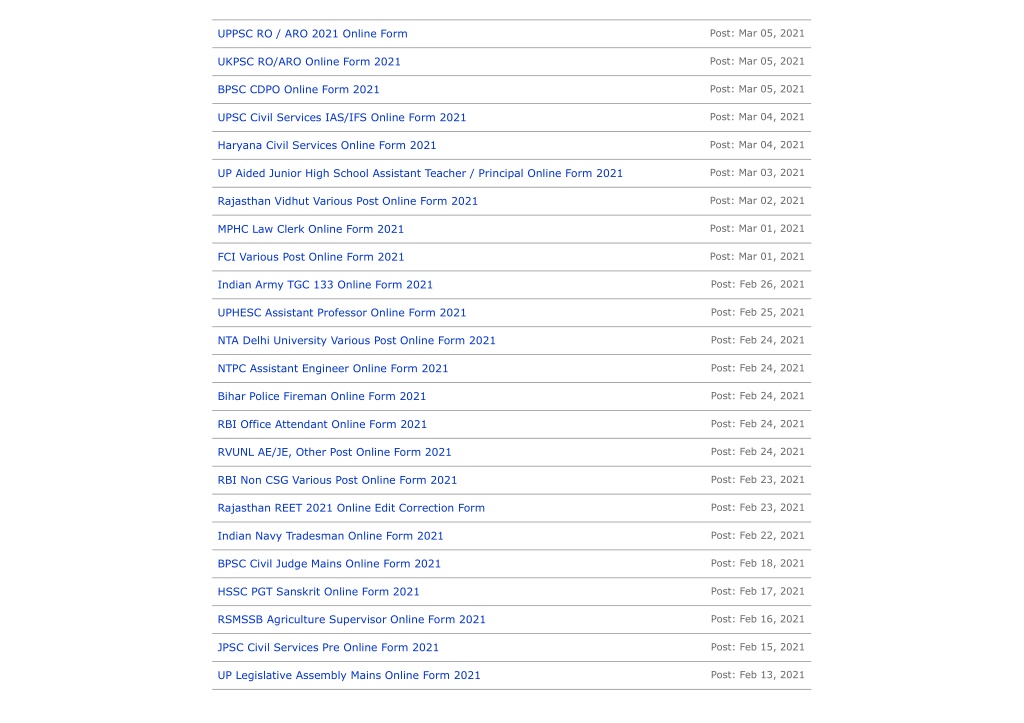Open UKPSC RO/ARO Online Form 2021 link
Screen dimensions: 1024x723
(x=309, y=62)
